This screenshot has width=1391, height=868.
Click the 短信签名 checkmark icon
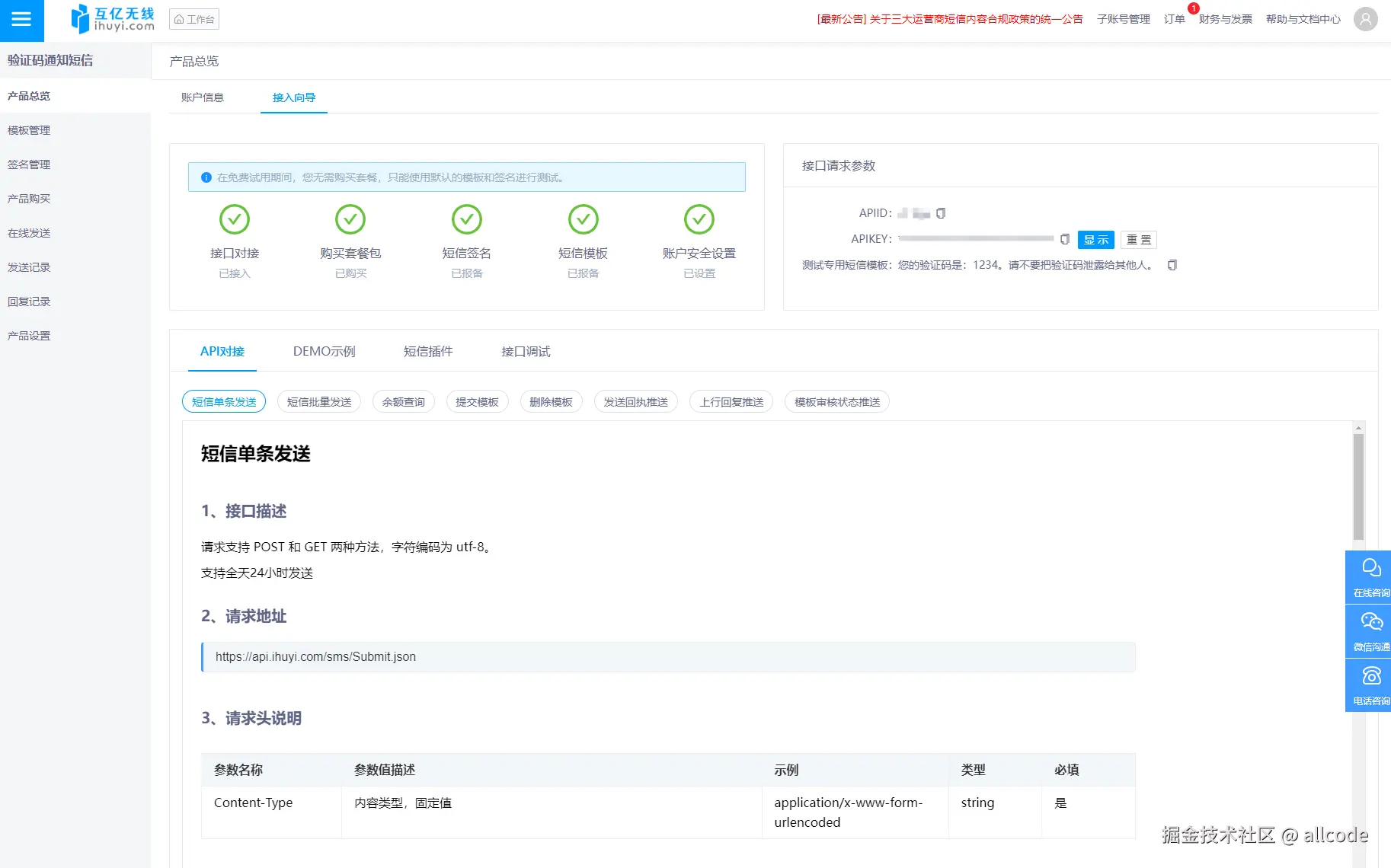point(467,219)
